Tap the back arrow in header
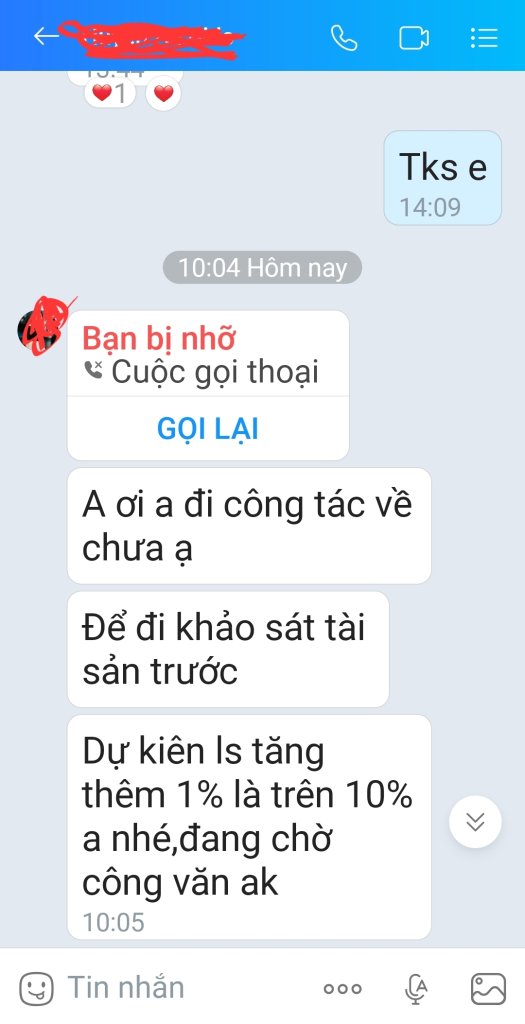525x1024 pixels. pyautogui.click(x=46, y=36)
